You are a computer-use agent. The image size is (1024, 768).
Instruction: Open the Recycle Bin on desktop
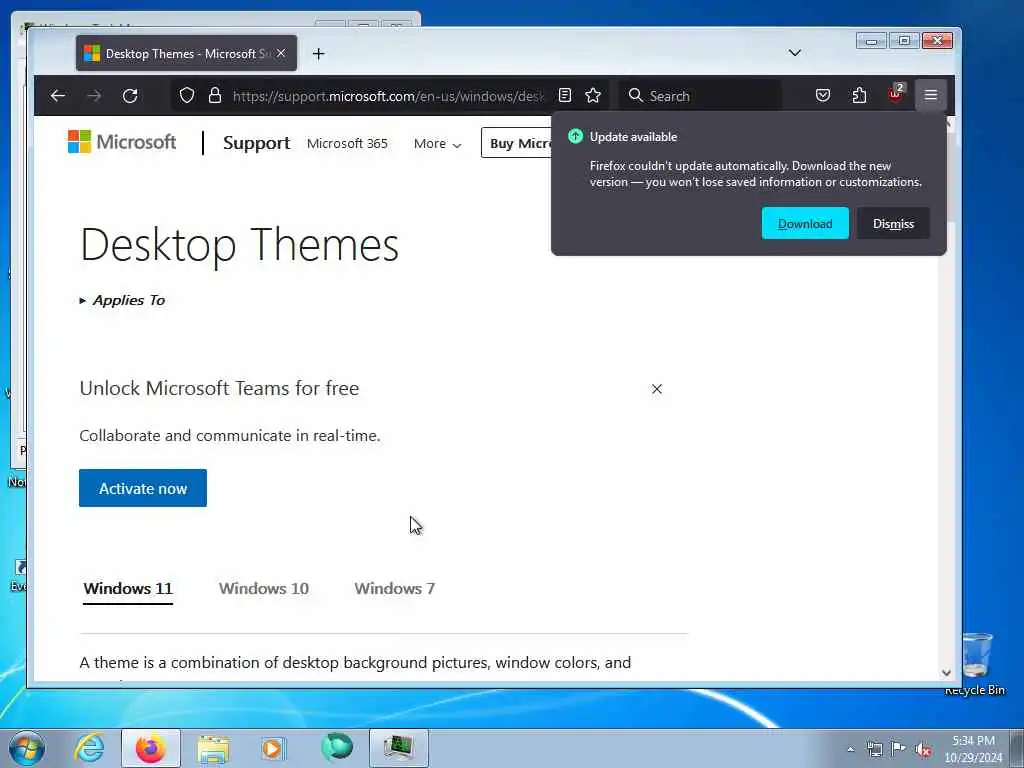pyautogui.click(x=976, y=663)
